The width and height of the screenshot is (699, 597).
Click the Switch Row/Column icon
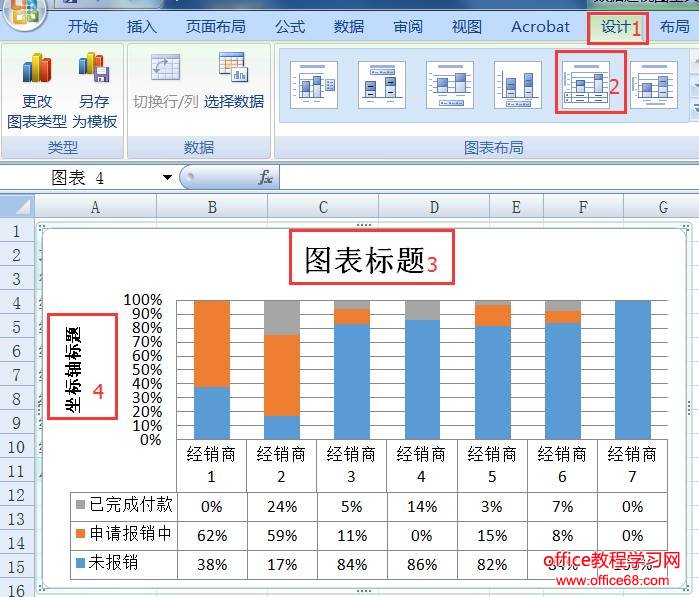tap(165, 68)
